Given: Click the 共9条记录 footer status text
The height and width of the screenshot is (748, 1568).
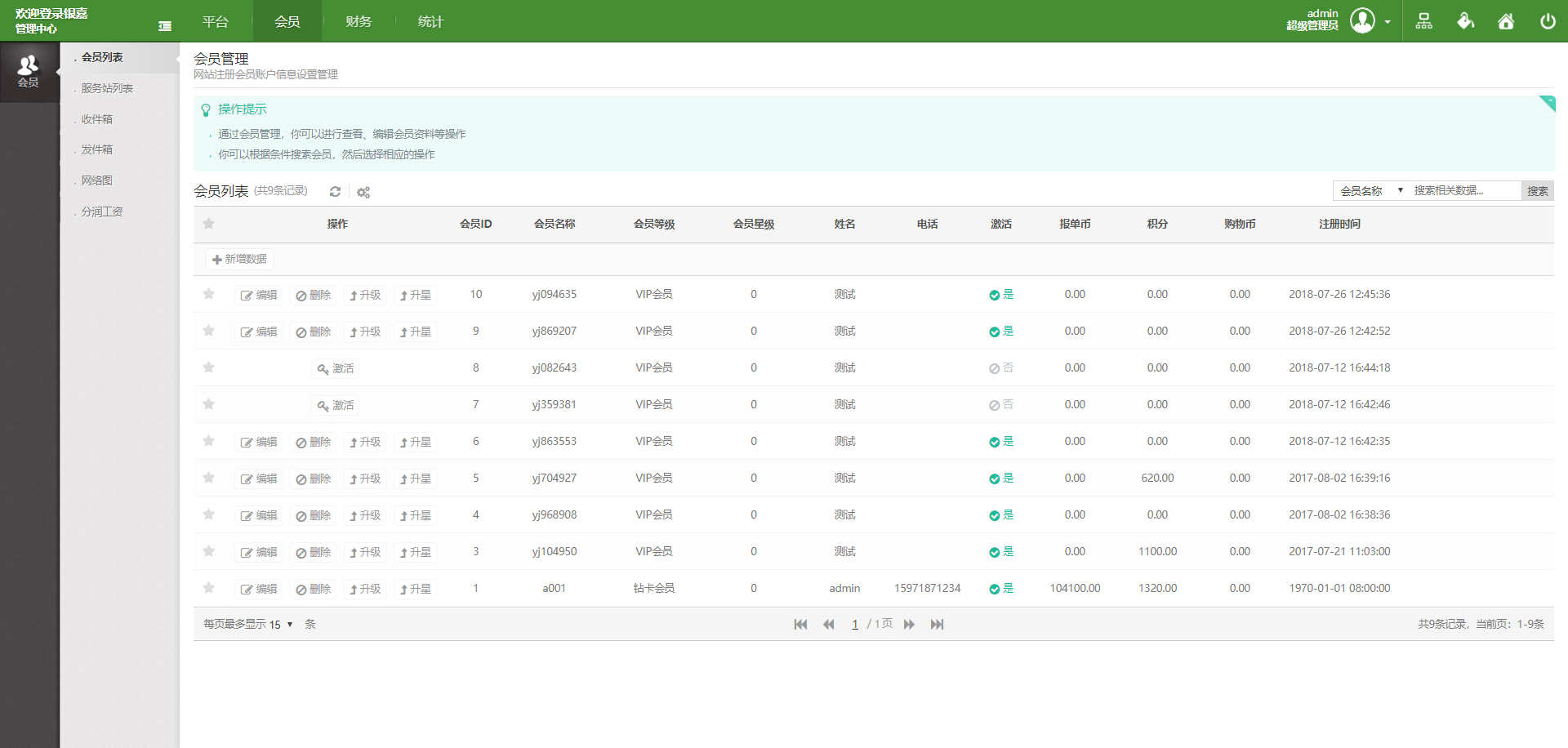Looking at the screenshot, I should click(1481, 624).
